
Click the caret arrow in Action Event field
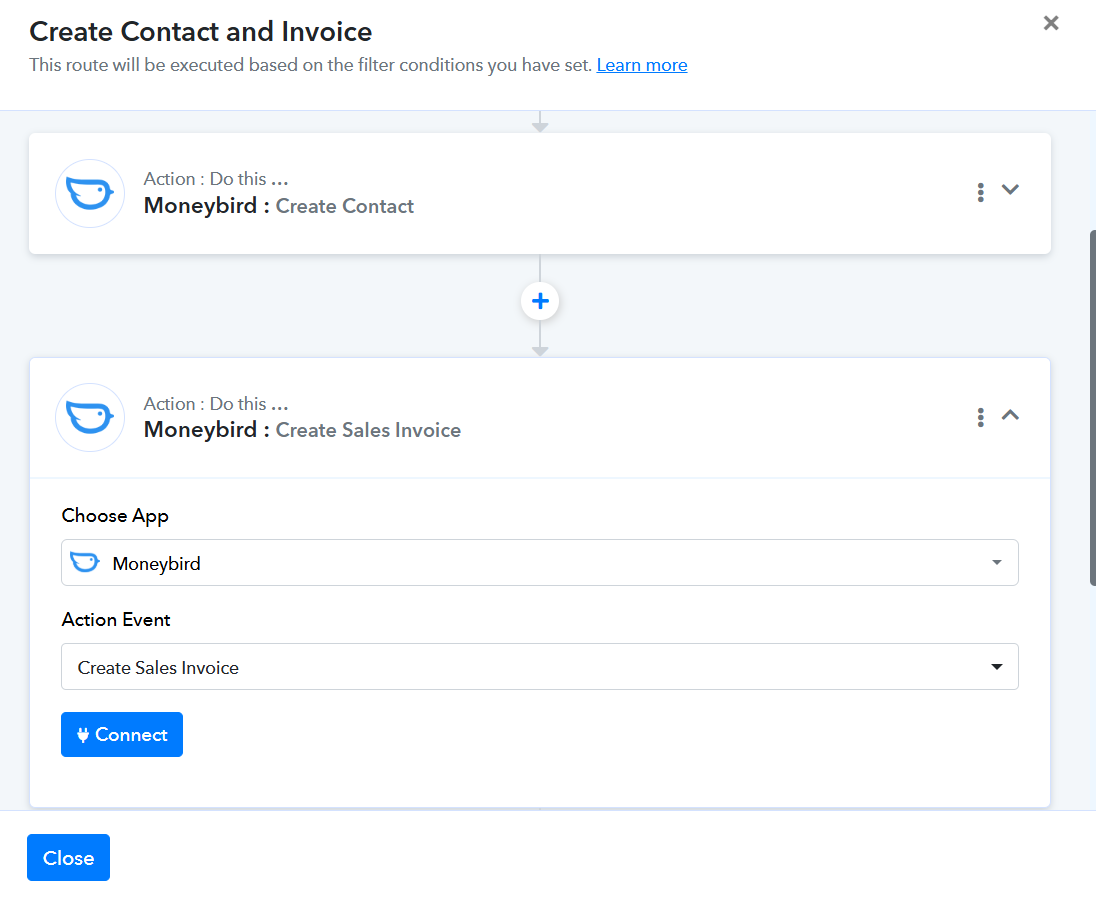[996, 667]
